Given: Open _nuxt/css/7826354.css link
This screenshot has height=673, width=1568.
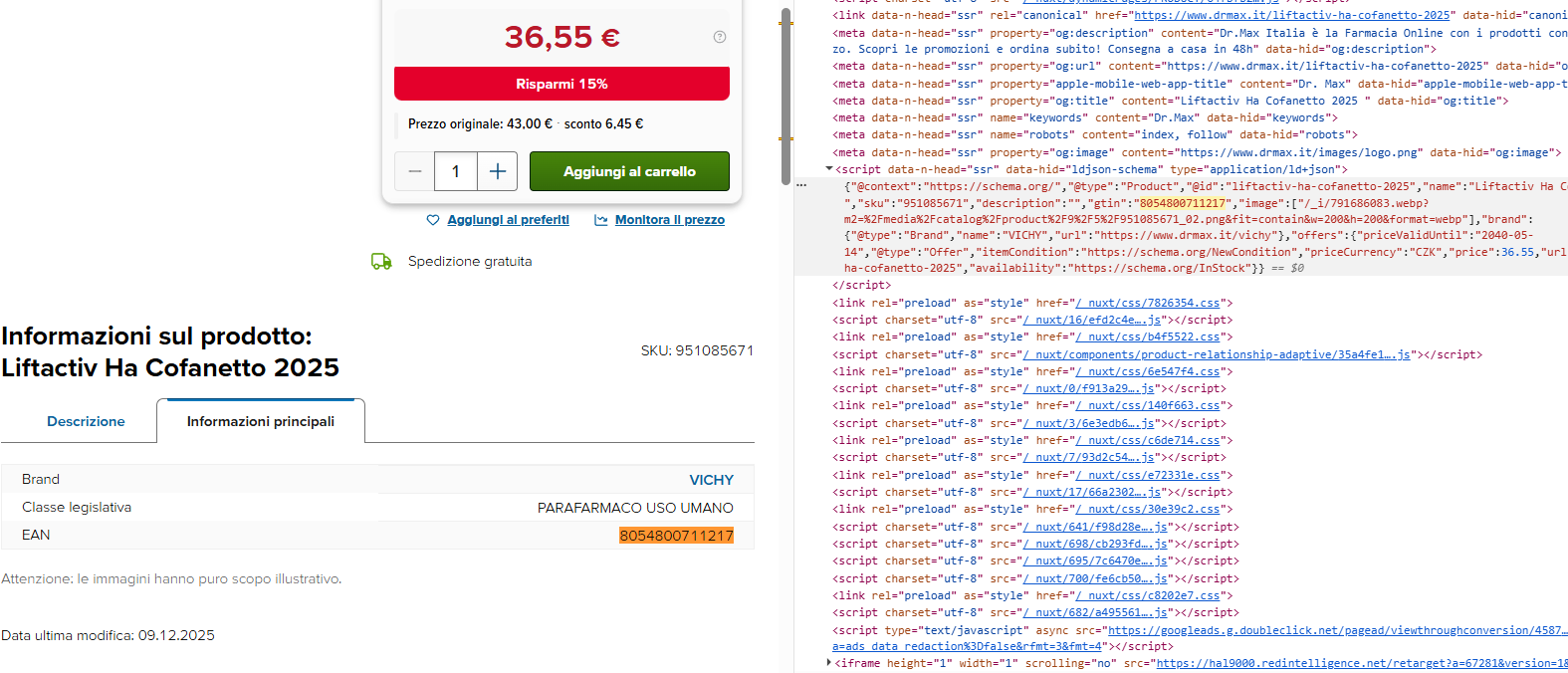Looking at the screenshot, I should 1148,303.
